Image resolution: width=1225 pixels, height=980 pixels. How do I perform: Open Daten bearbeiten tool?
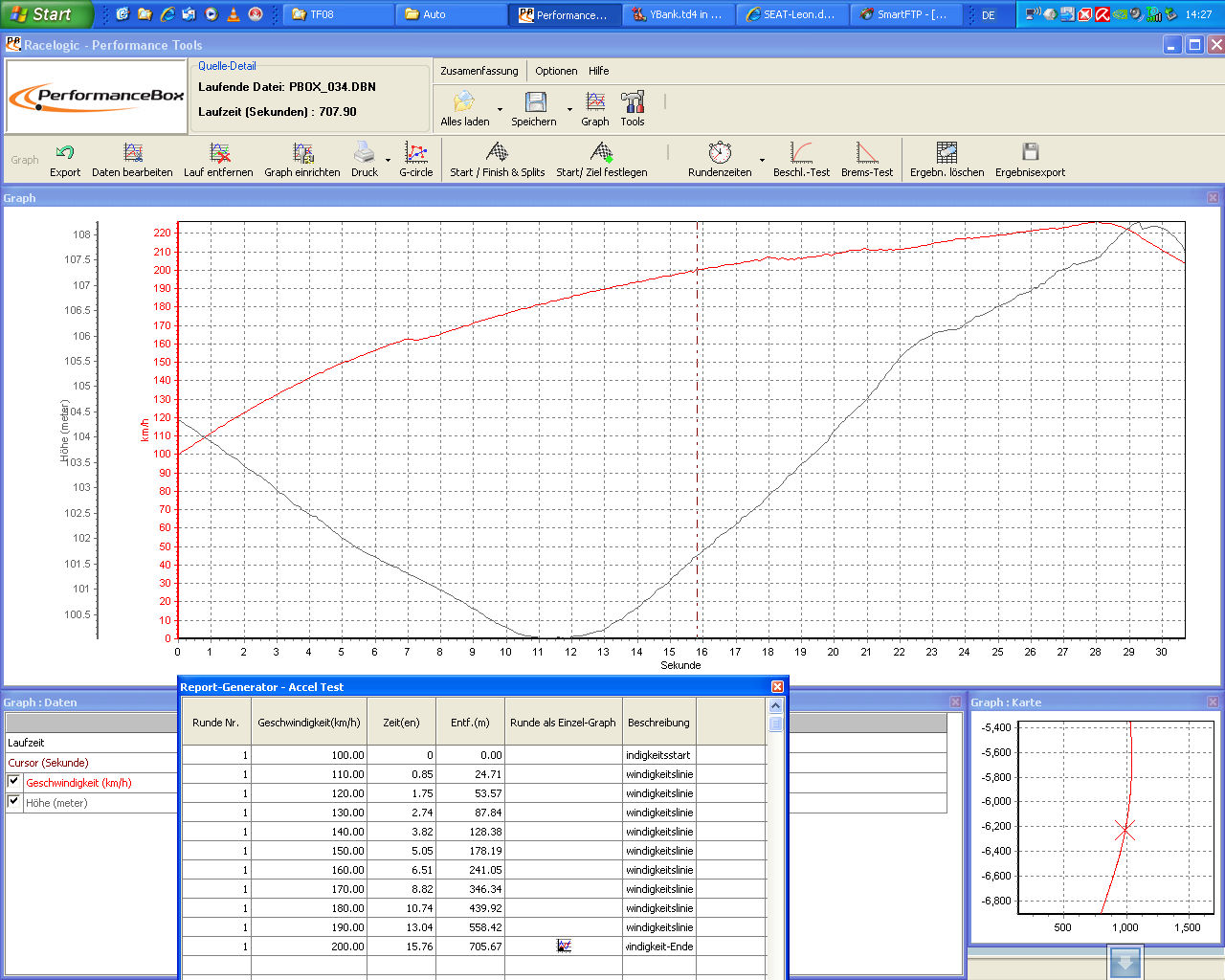132,159
